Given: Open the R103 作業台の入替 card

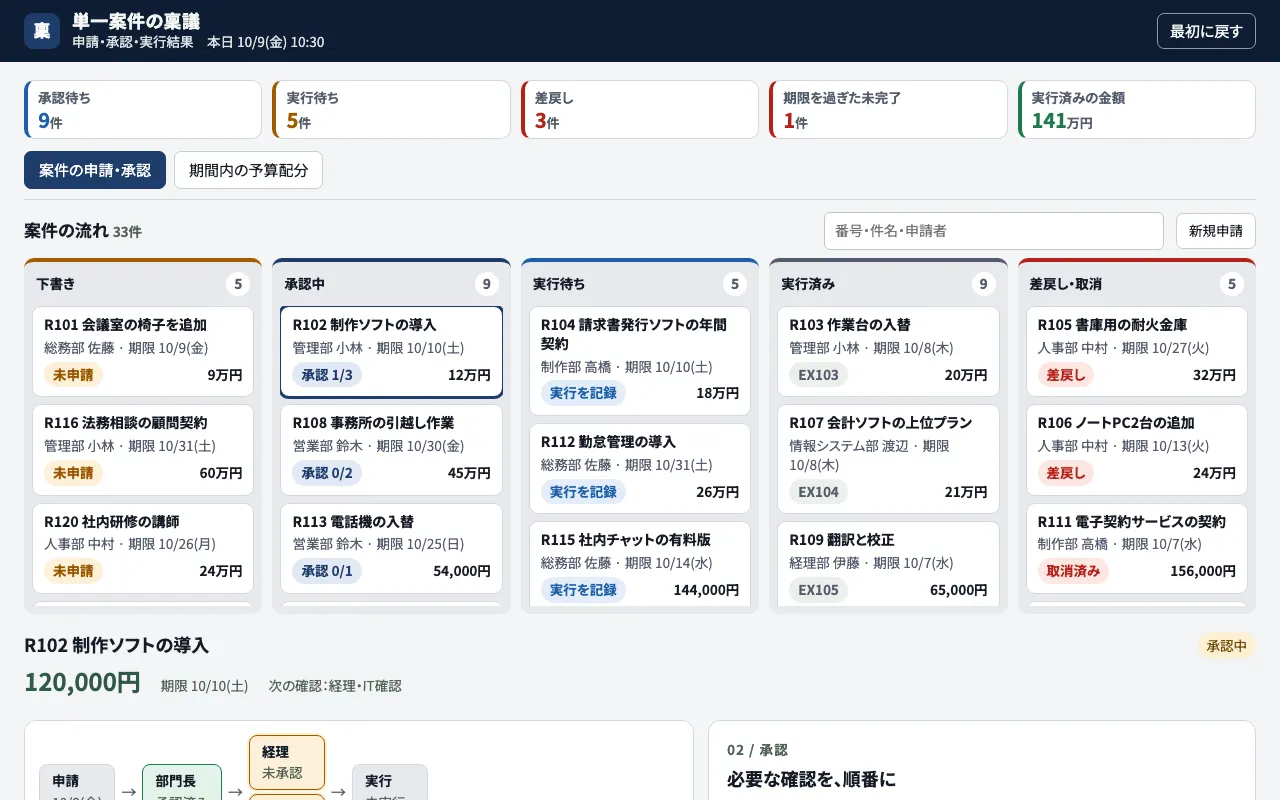Looking at the screenshot, I should [x=888, y=352].
